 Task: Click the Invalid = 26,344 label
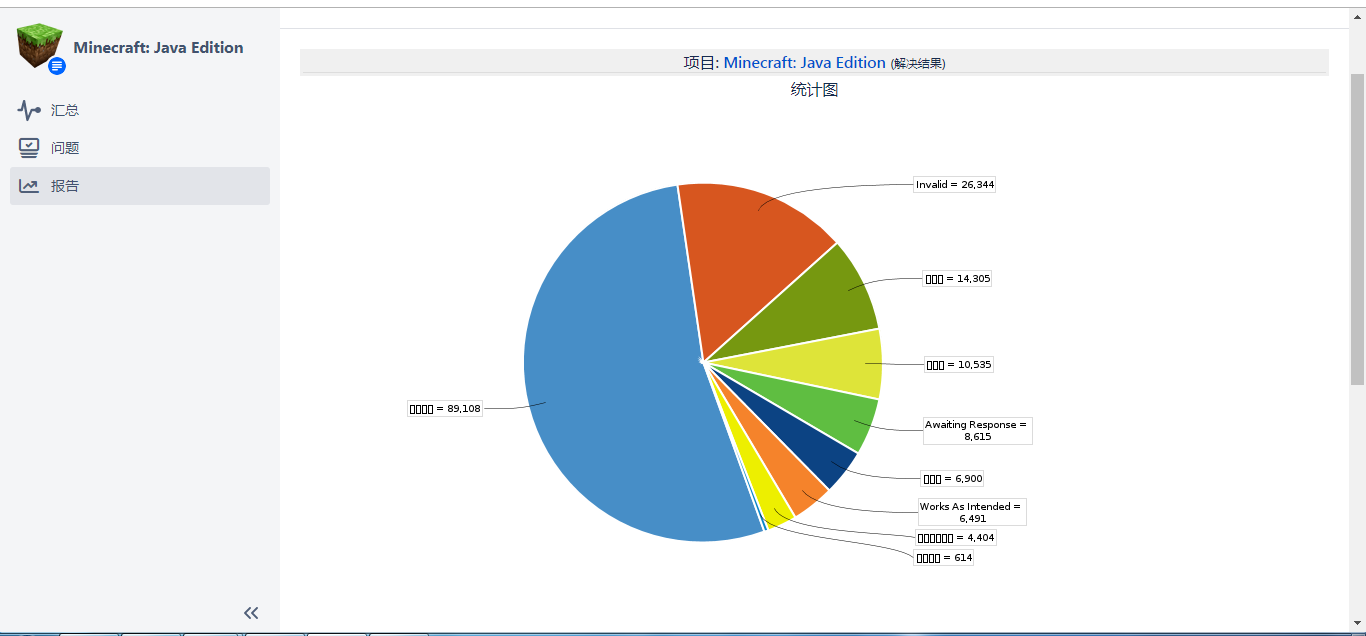955,185
